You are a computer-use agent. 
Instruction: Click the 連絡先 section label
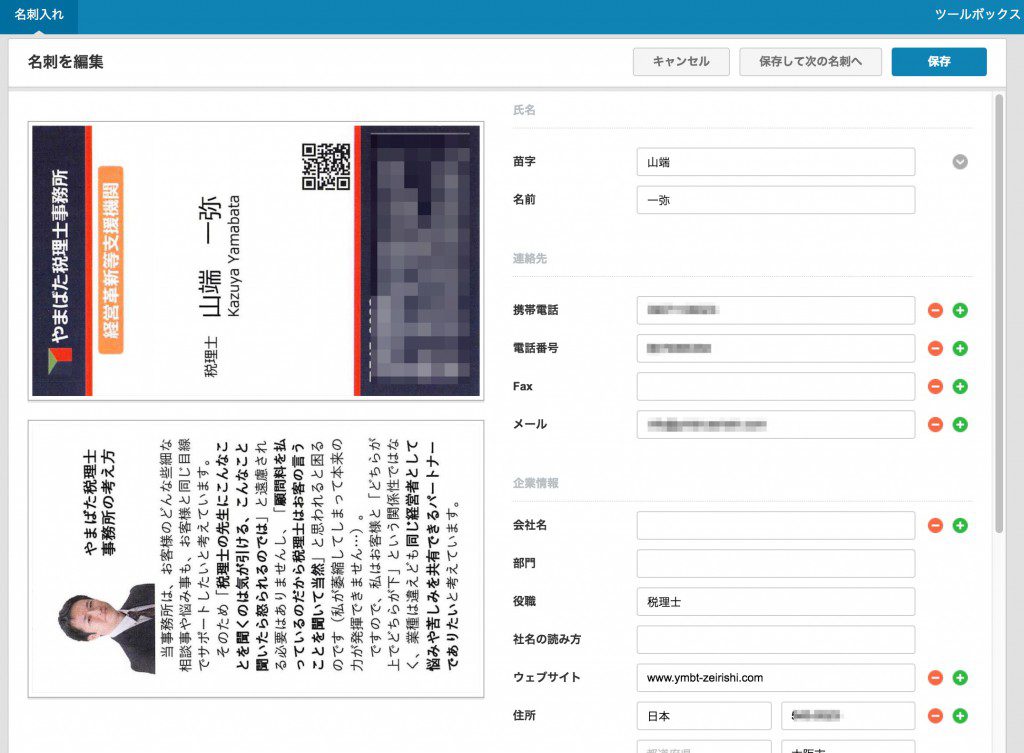530,258
